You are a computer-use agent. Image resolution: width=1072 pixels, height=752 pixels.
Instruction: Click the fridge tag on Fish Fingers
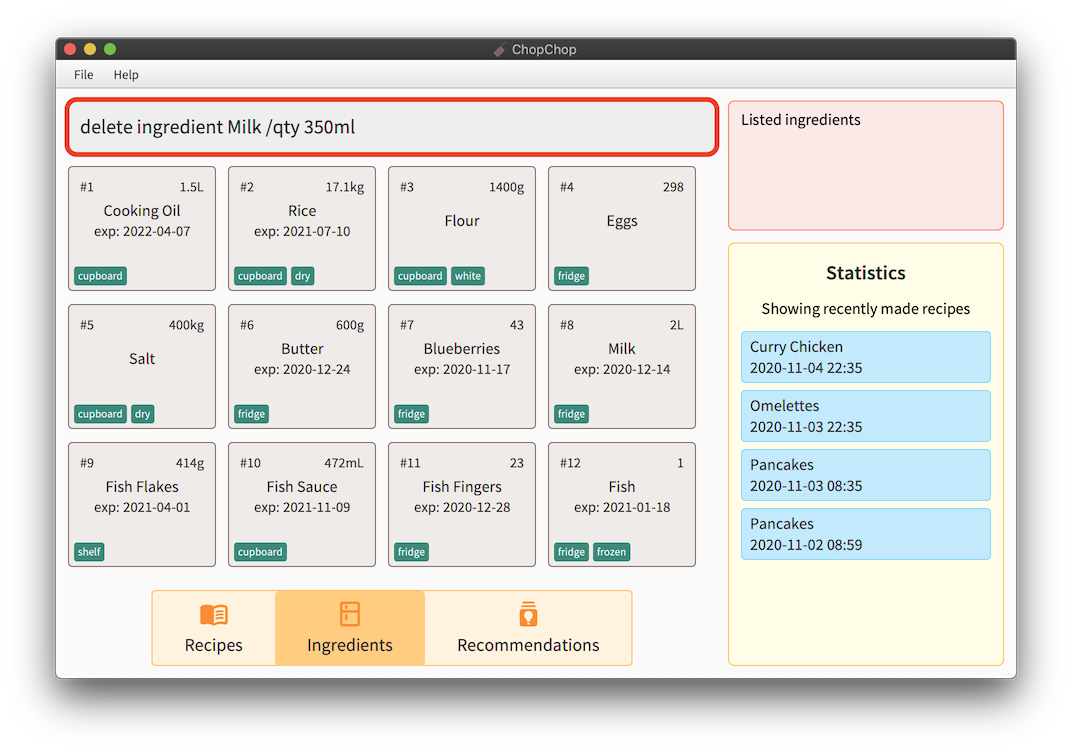pos(411,552)
